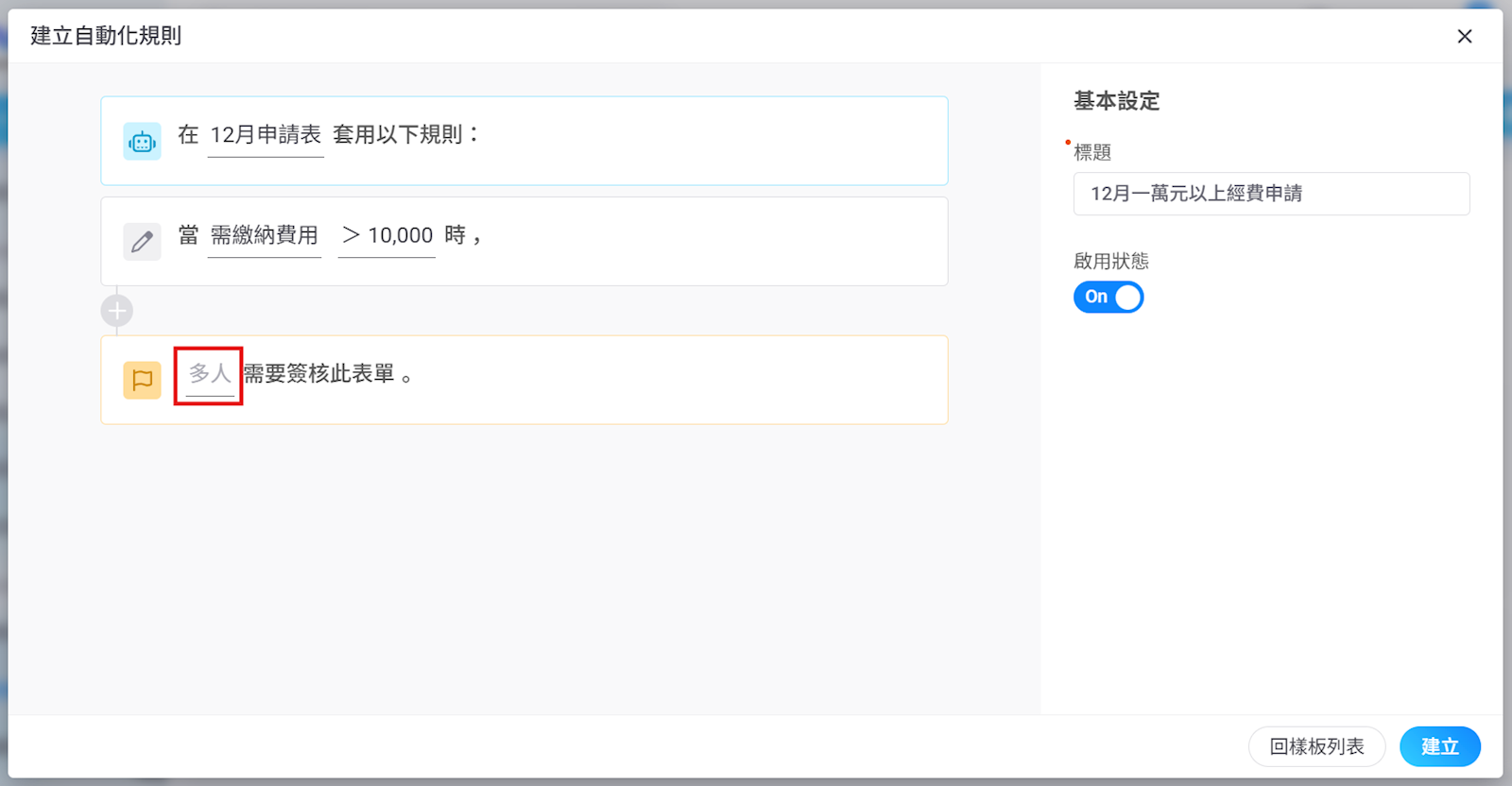Open the 需繳納費用 field selector
Screen dimensions: 1512x786
(264, 235)
